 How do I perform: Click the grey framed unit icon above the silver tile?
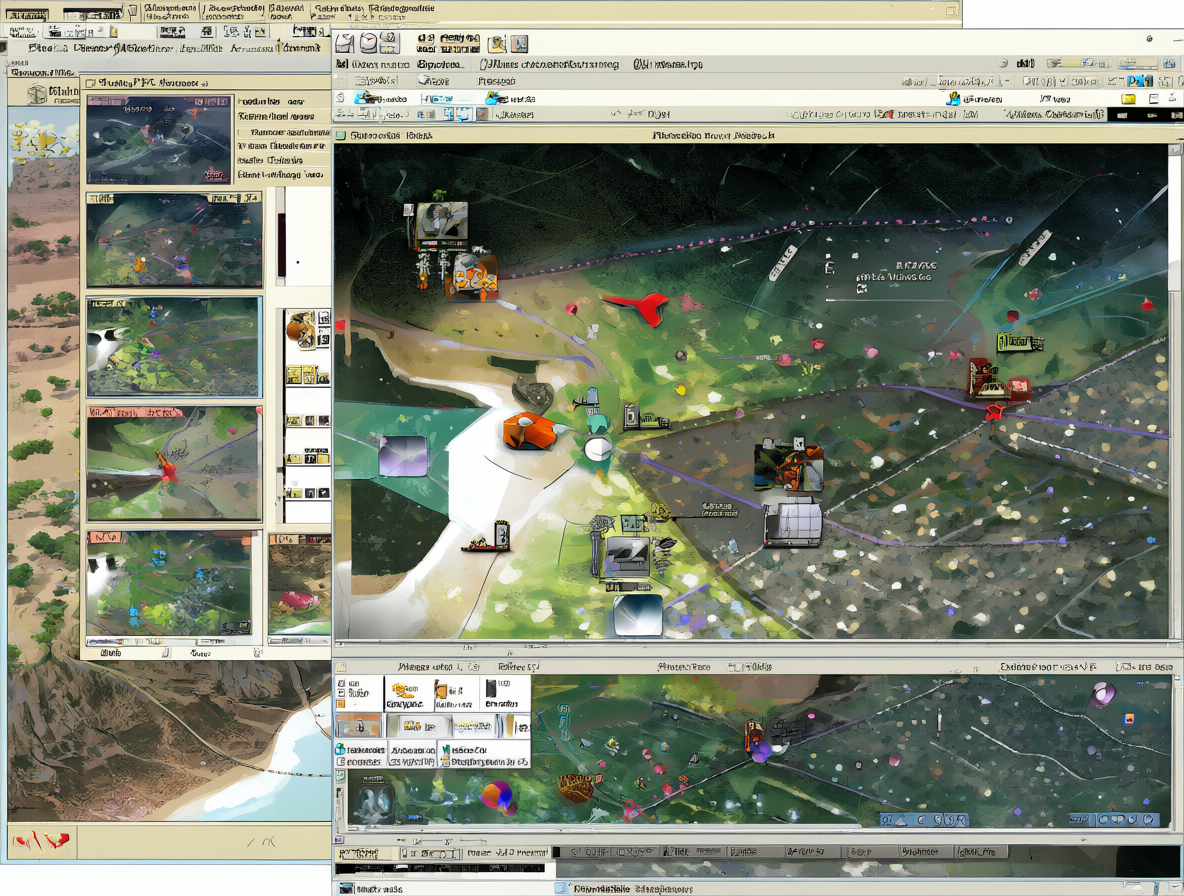627,557
